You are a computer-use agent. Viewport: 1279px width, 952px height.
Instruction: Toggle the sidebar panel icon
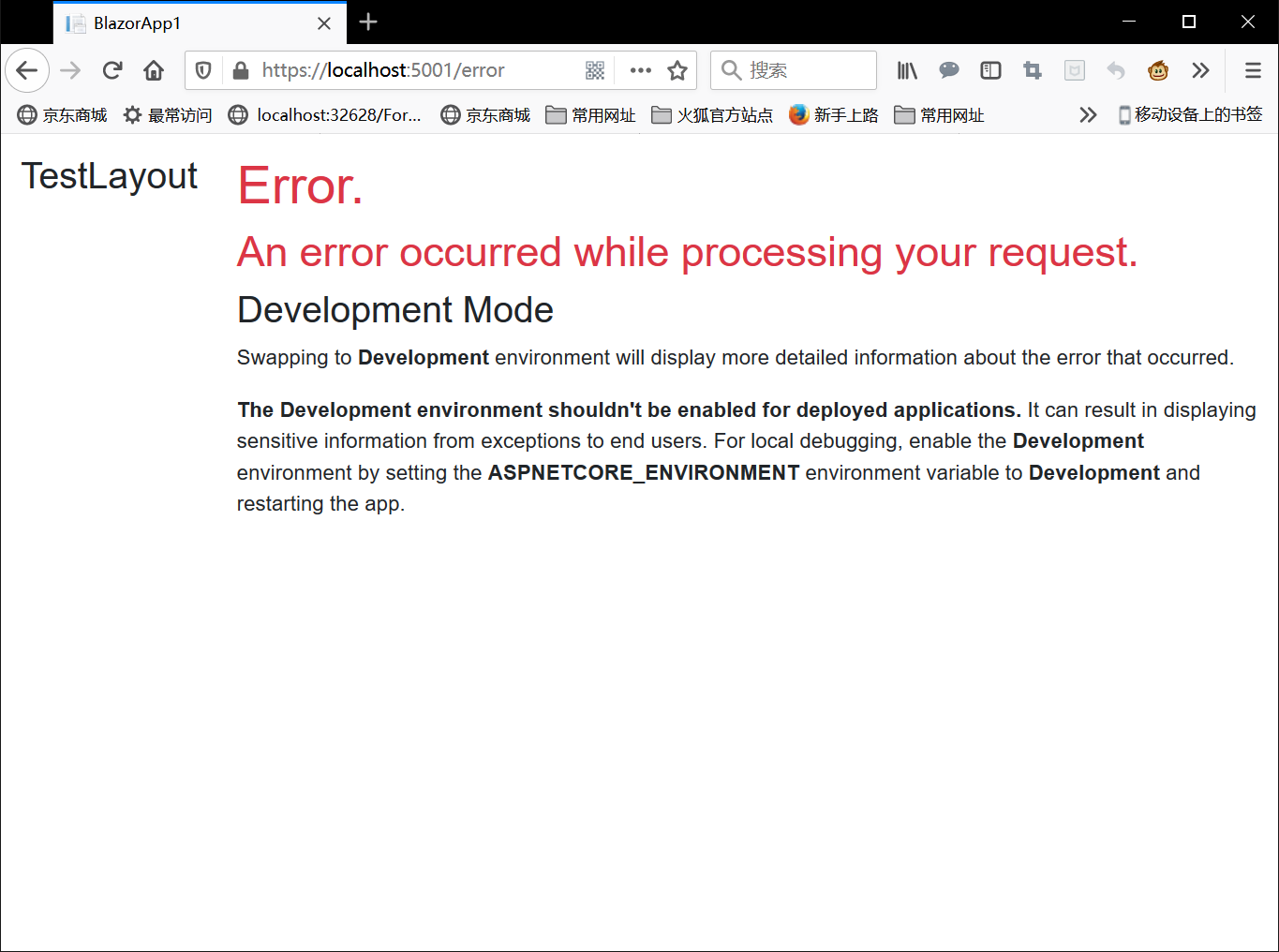[990, 70]
